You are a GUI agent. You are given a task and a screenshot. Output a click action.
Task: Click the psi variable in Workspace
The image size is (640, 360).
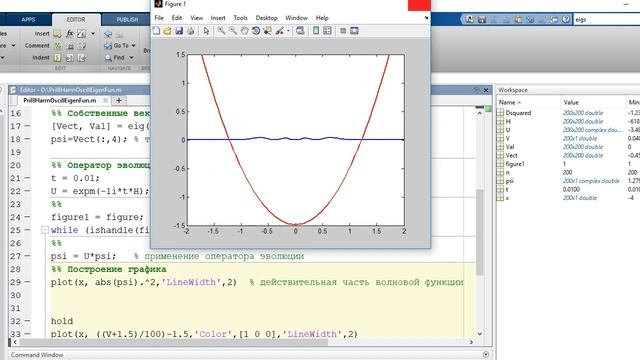(x=510, y=181)
